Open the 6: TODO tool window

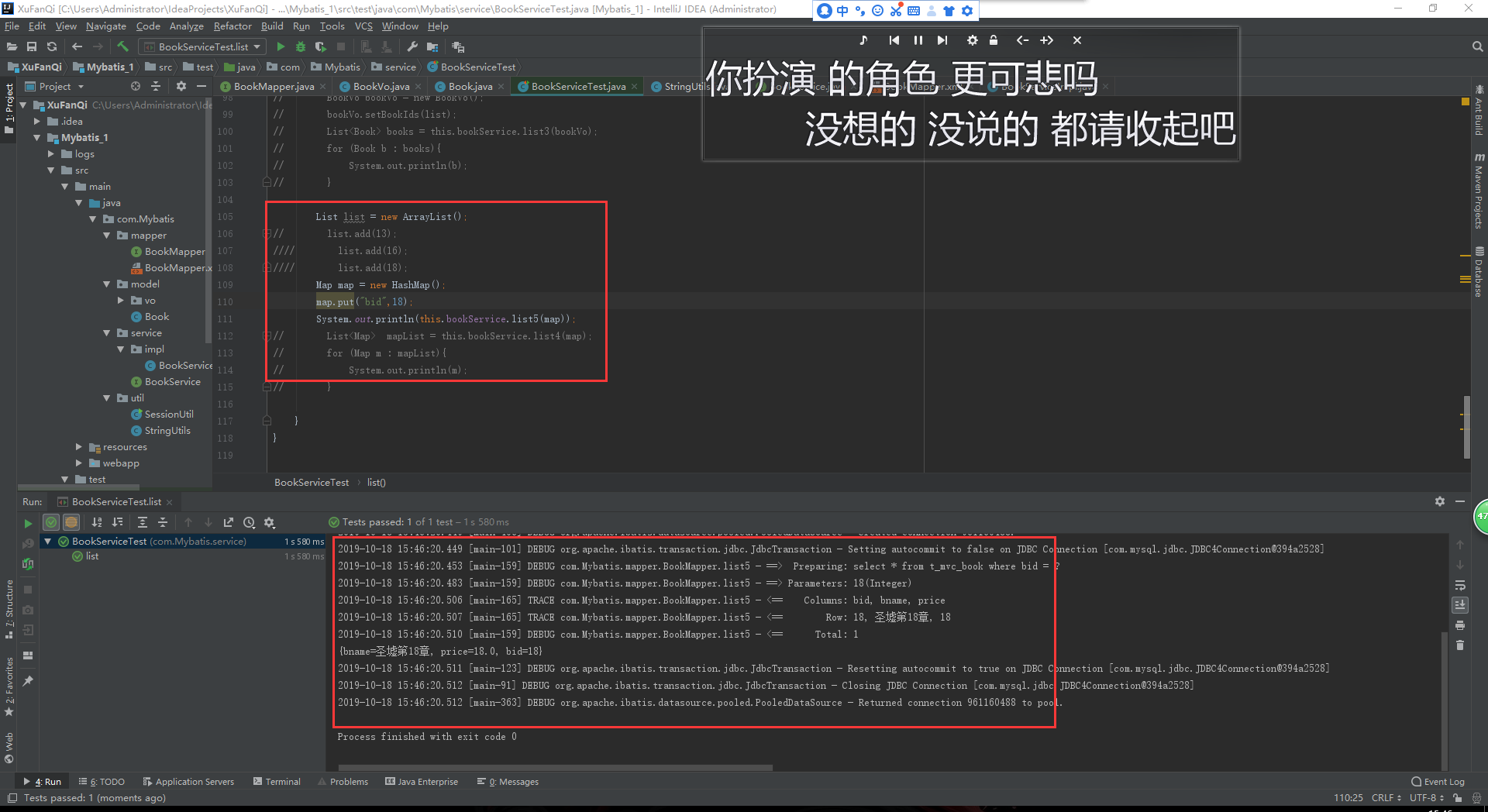click(102, 782)
